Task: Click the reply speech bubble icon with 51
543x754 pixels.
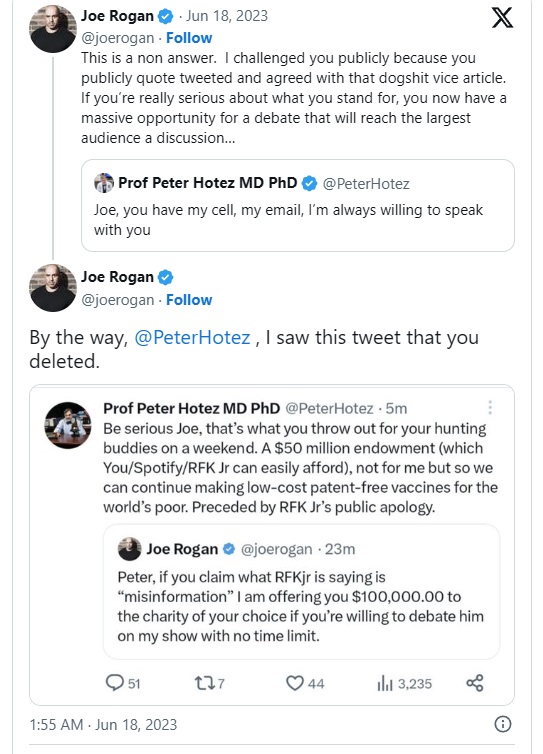Action: [x=114, y=683]
